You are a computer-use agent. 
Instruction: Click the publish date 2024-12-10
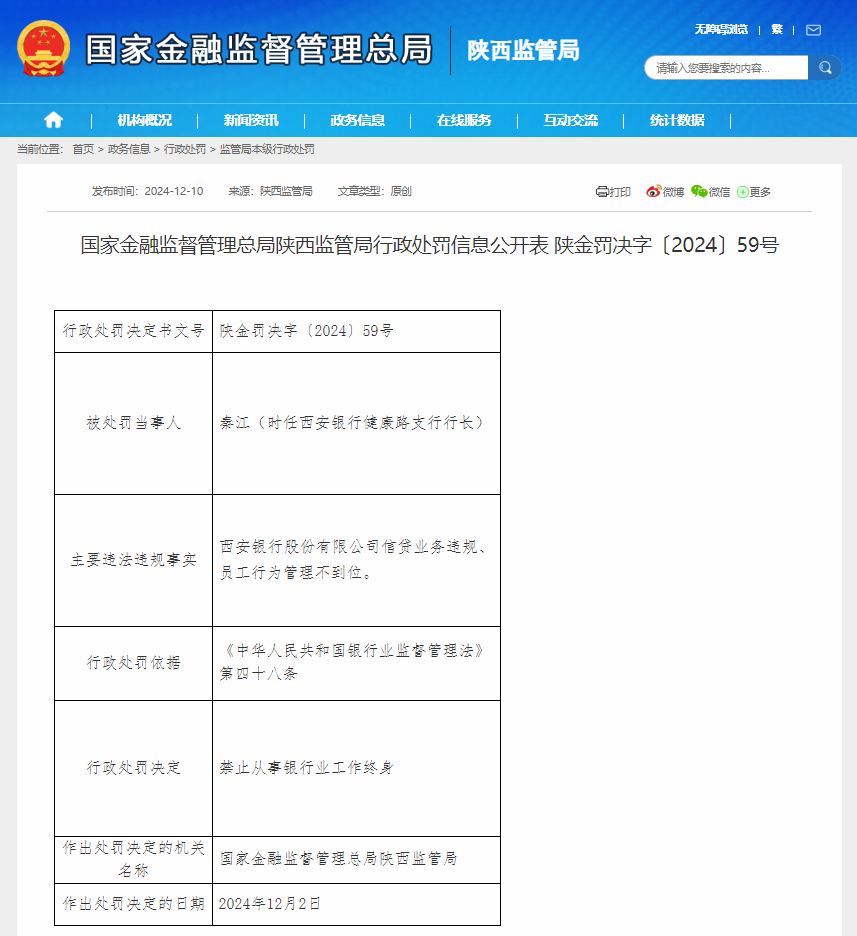click(x=174, y=191)
